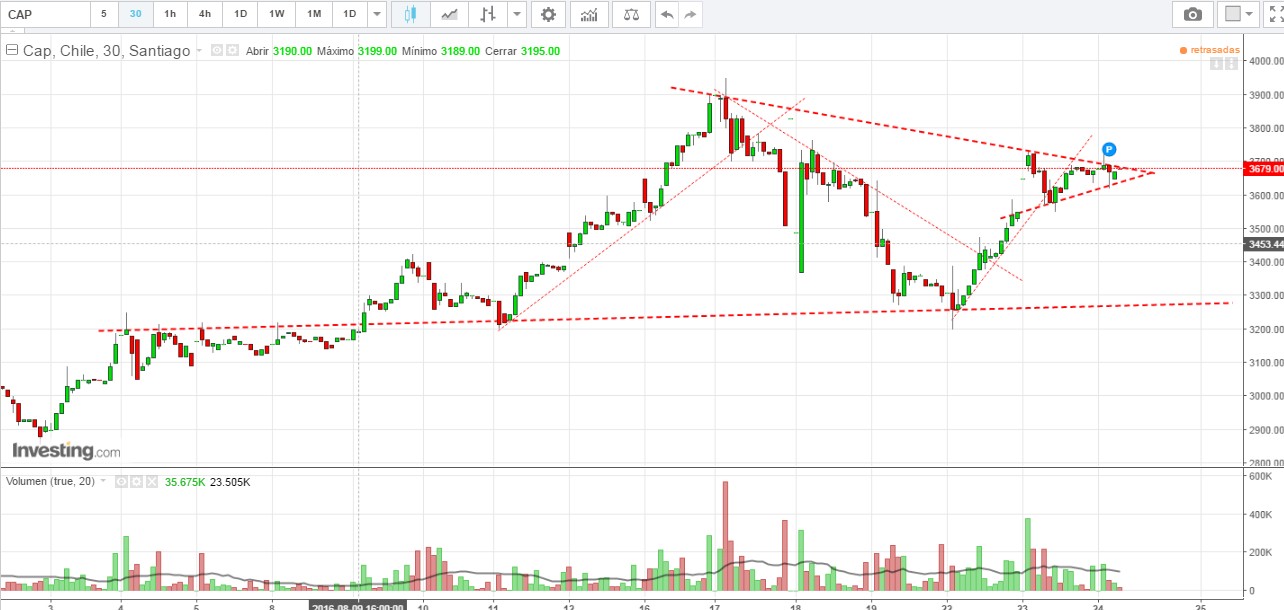The width and height of the screenshot is (1284, 610).
Task: Click volume average value 23.505K
Action: pos(231,482)
